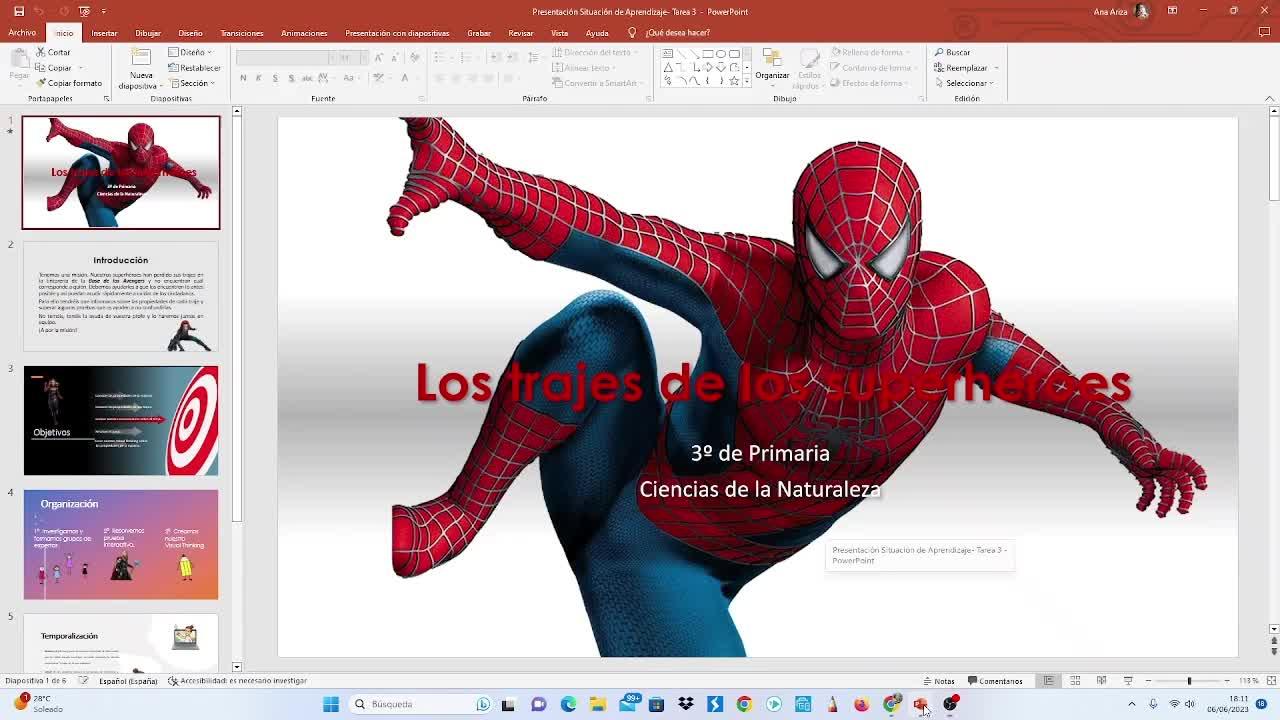Open the Diseño layout dropdown in Diapositivas group

pos(190,52)
